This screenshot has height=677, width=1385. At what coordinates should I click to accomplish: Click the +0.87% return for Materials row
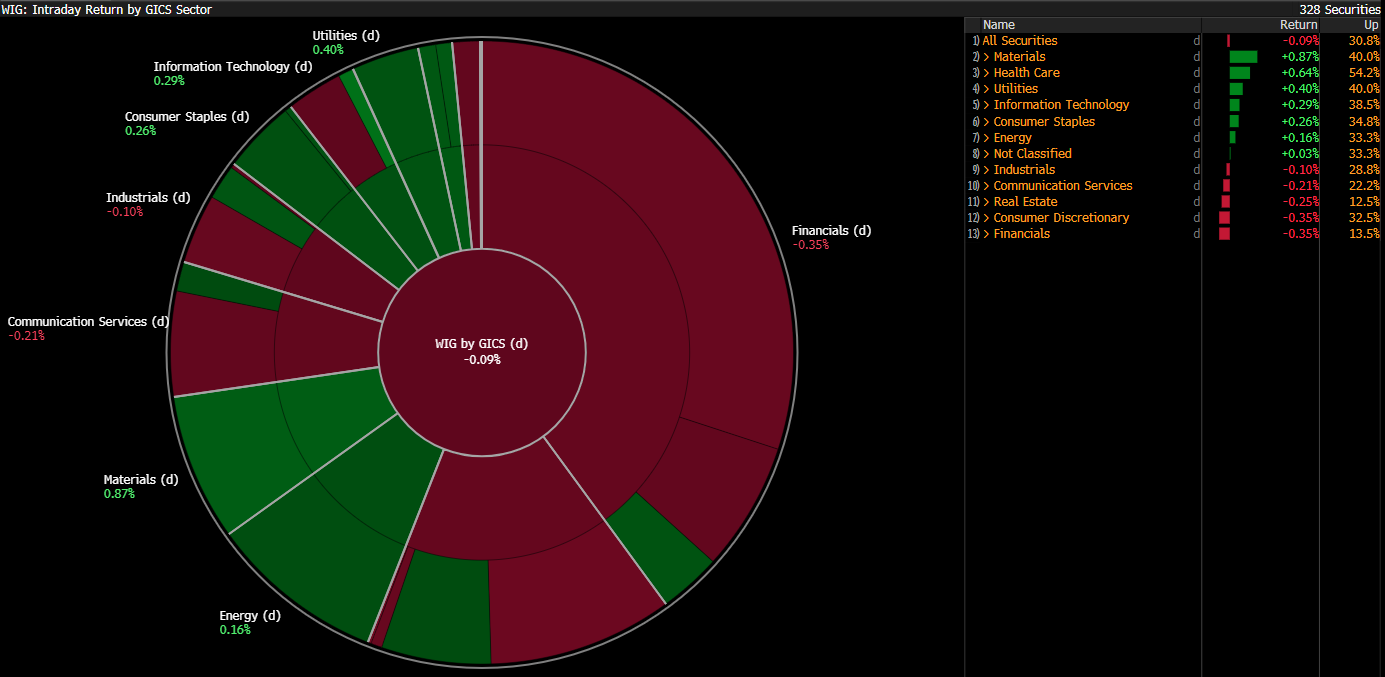[x=1300, y=57]
